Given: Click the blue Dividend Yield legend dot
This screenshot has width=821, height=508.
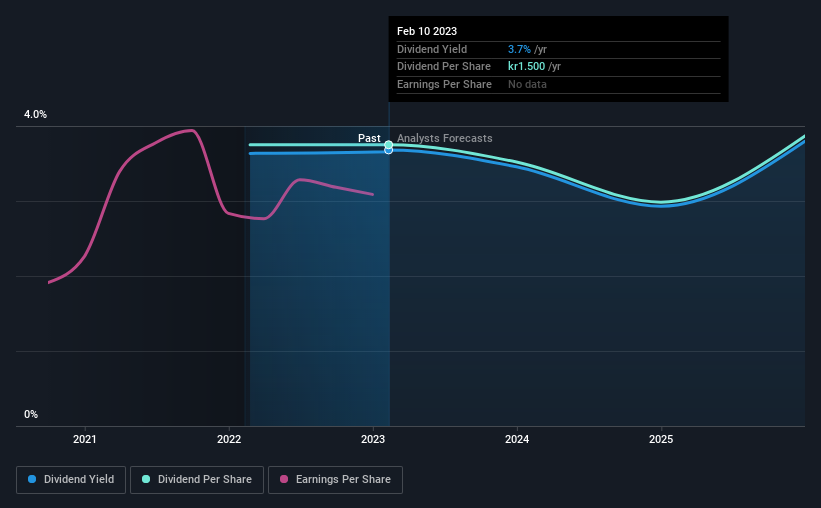Looking at the screenshot, I should [x=32, y=479].
